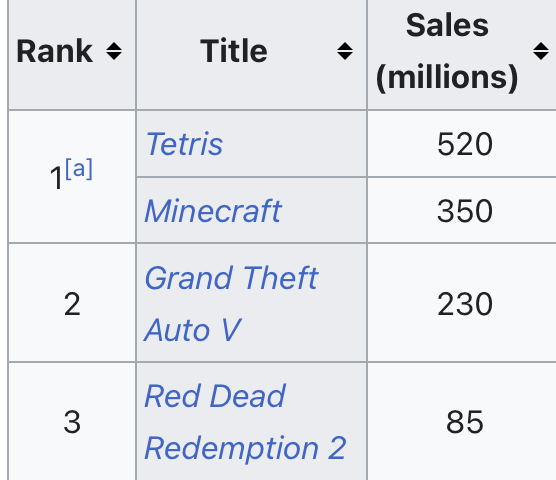Image resolution: width=556 pixels, height=480 pixels.
Task: Select the 520 sales cell
Action: point(465,144)
